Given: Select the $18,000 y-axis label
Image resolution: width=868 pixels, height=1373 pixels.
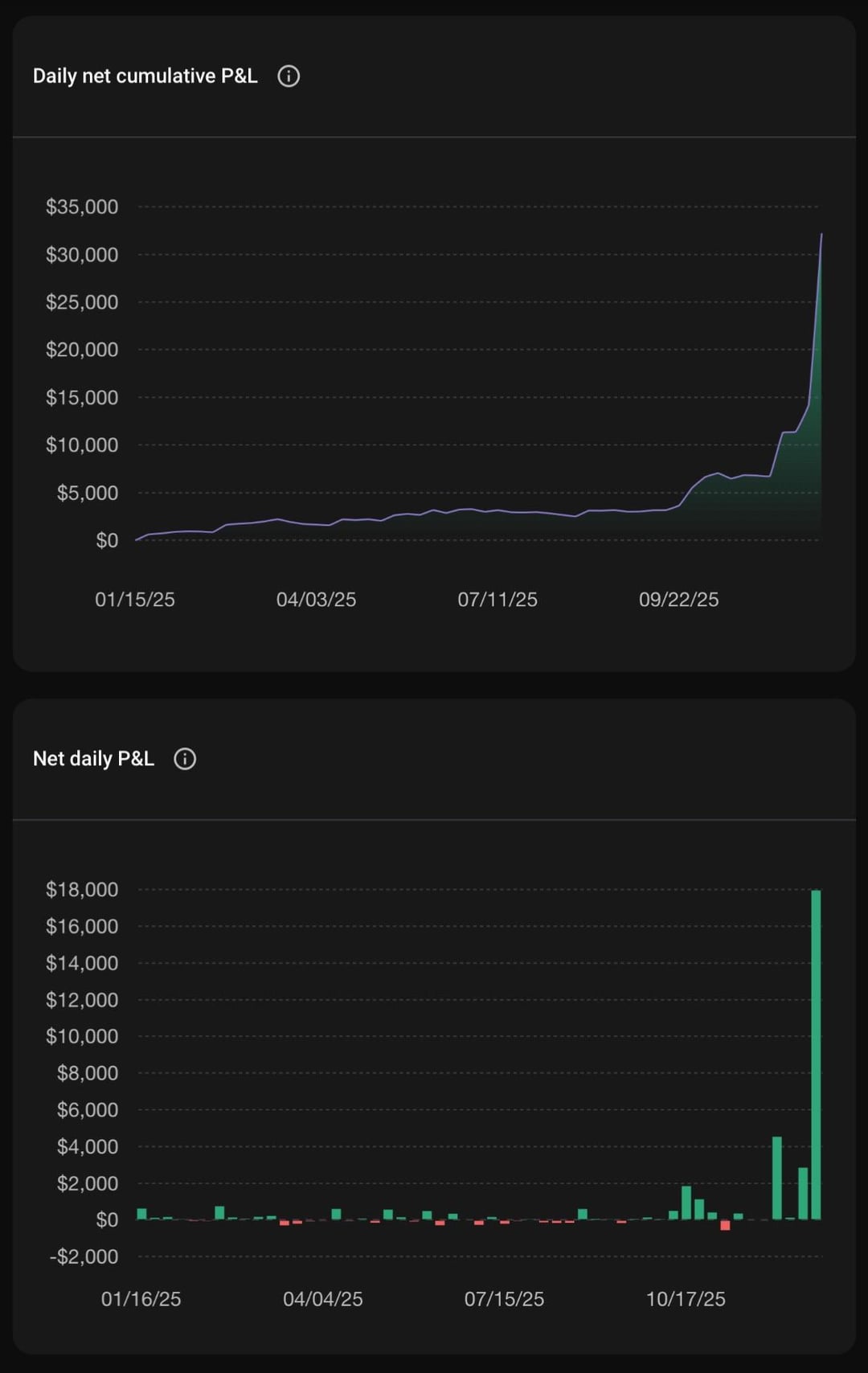Looking at the screenshot, I should [x=82, y=890].
